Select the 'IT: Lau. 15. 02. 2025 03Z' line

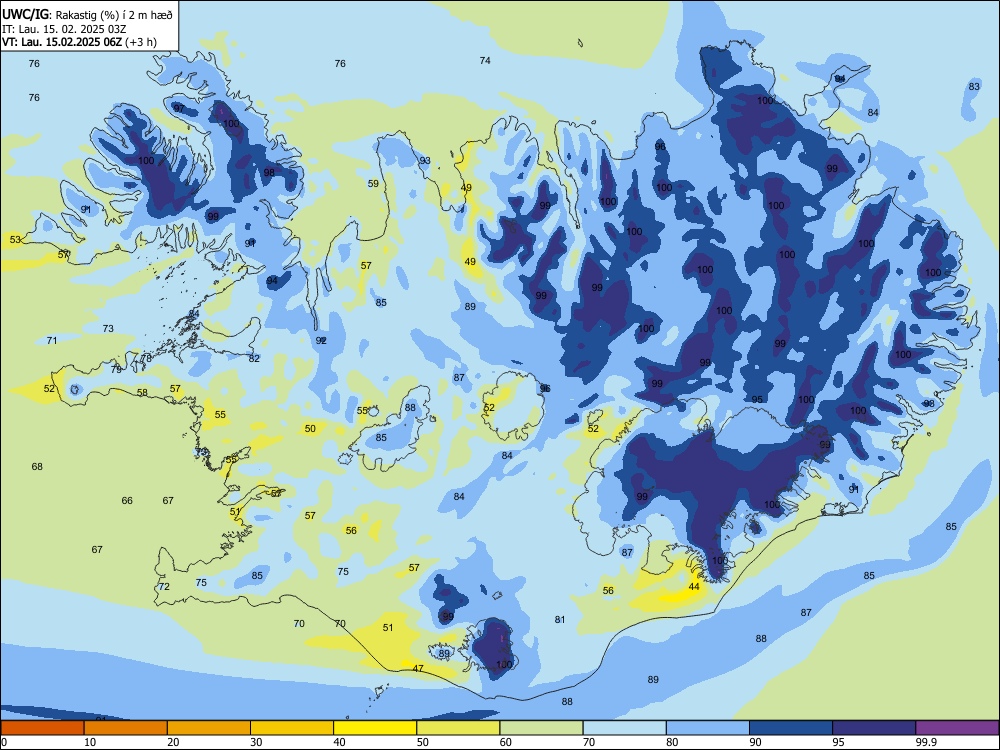click(x=66, y=29)
